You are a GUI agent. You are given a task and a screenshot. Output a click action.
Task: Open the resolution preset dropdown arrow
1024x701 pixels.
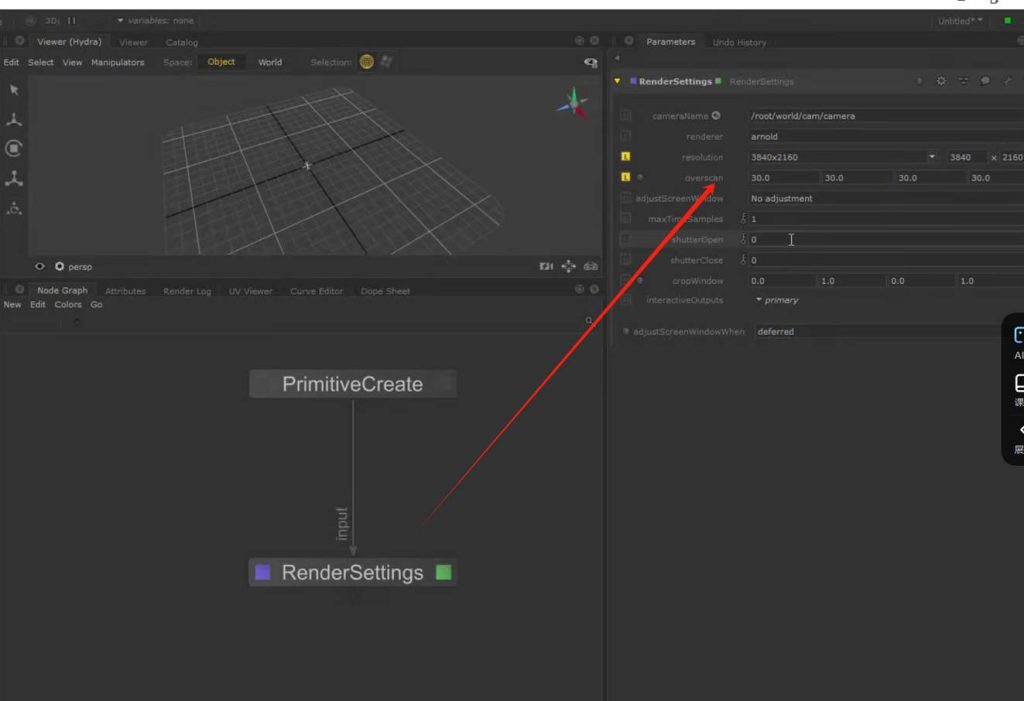932,157
